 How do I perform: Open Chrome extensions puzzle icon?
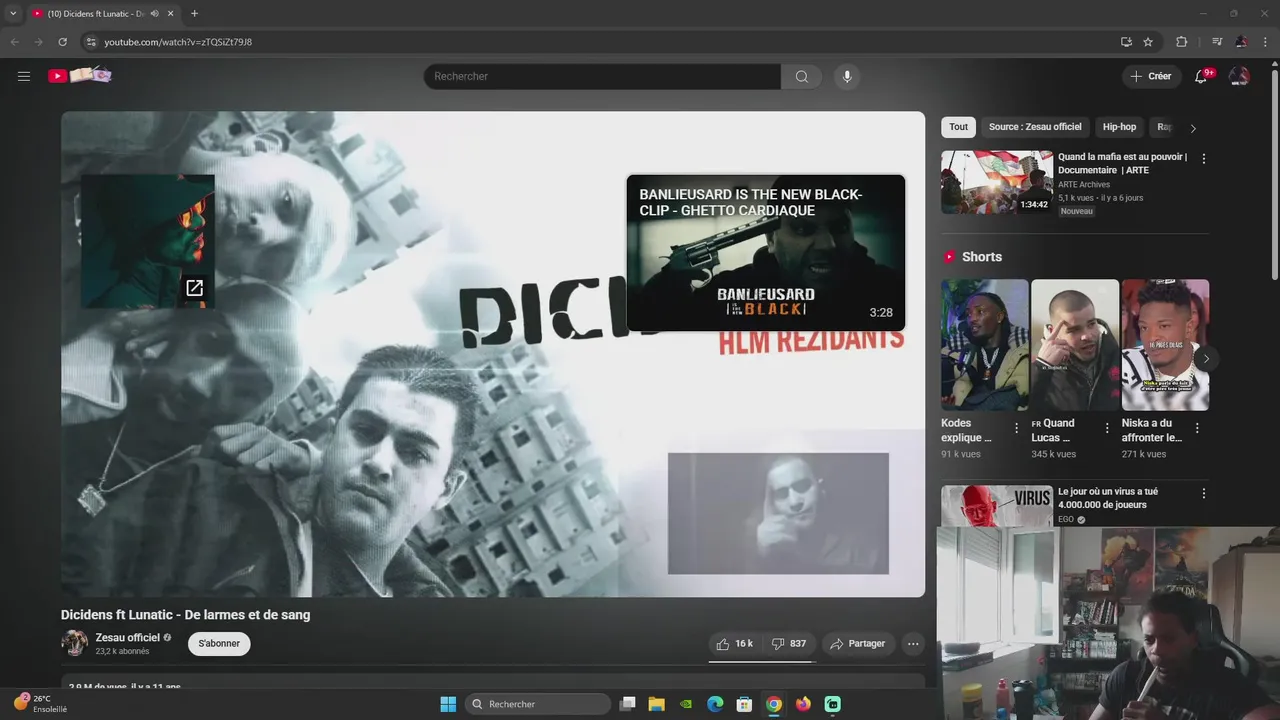coord(1182,42)
